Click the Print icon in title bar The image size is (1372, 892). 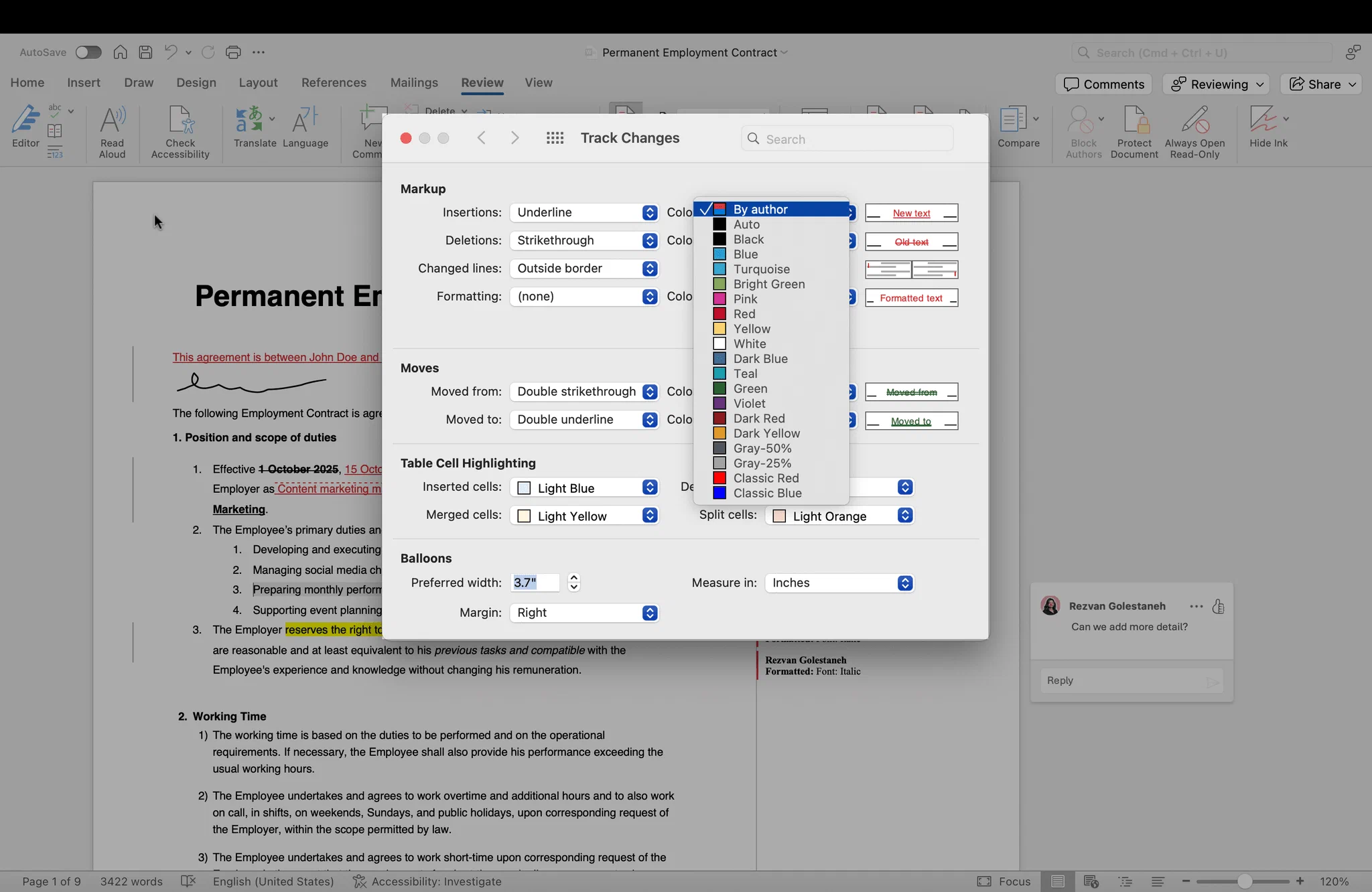233,52
